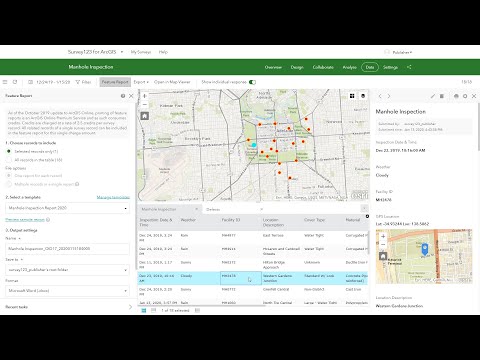This screenshot has width=480, height=360.
Task: Switch to the Collaborate tab
Action: coord(323,67)
